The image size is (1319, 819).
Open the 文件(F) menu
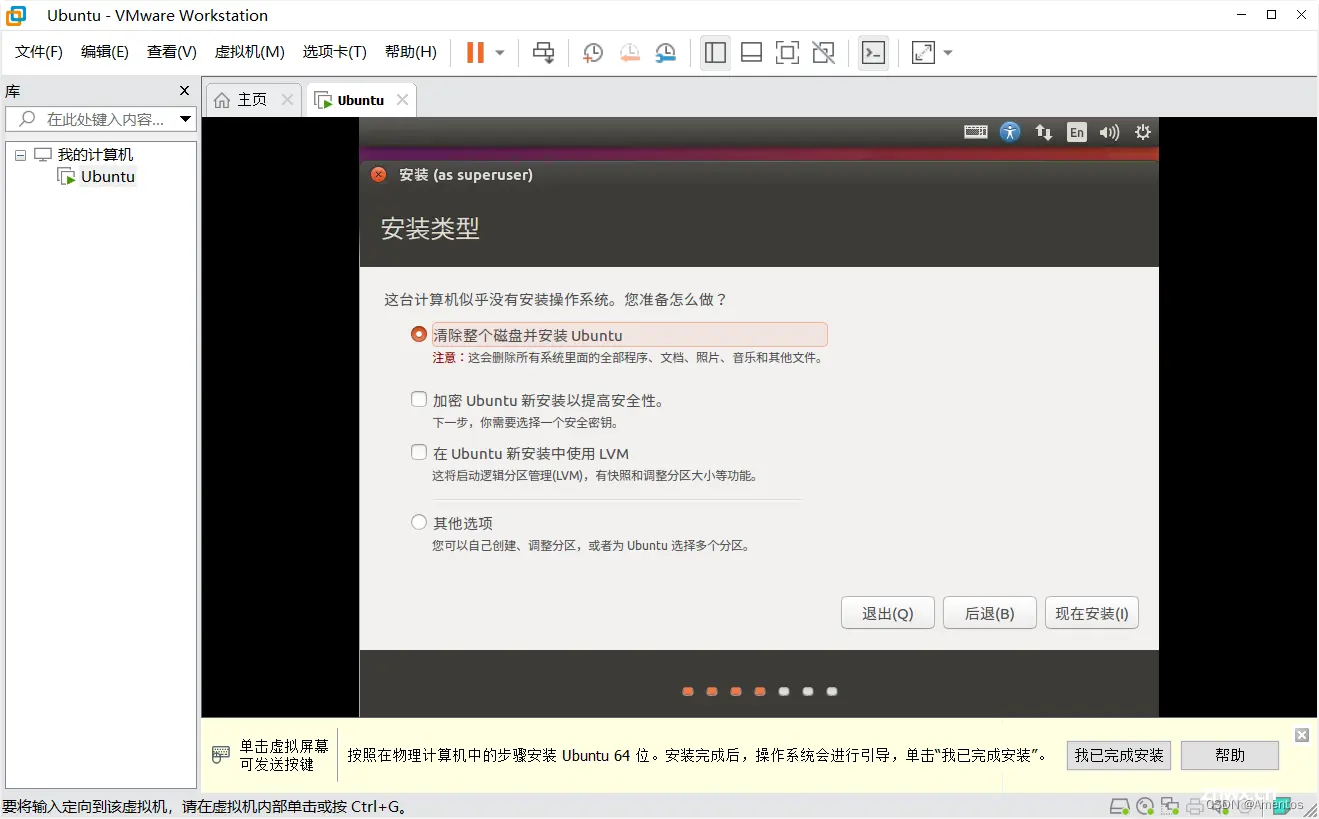click(x=39, y=52)
